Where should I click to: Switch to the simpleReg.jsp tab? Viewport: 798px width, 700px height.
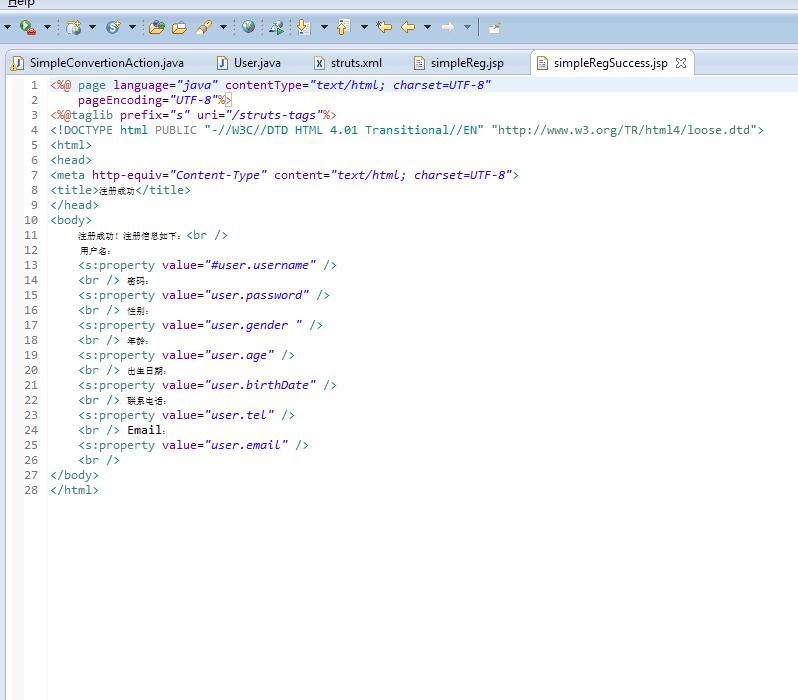(x=459, y=63)
